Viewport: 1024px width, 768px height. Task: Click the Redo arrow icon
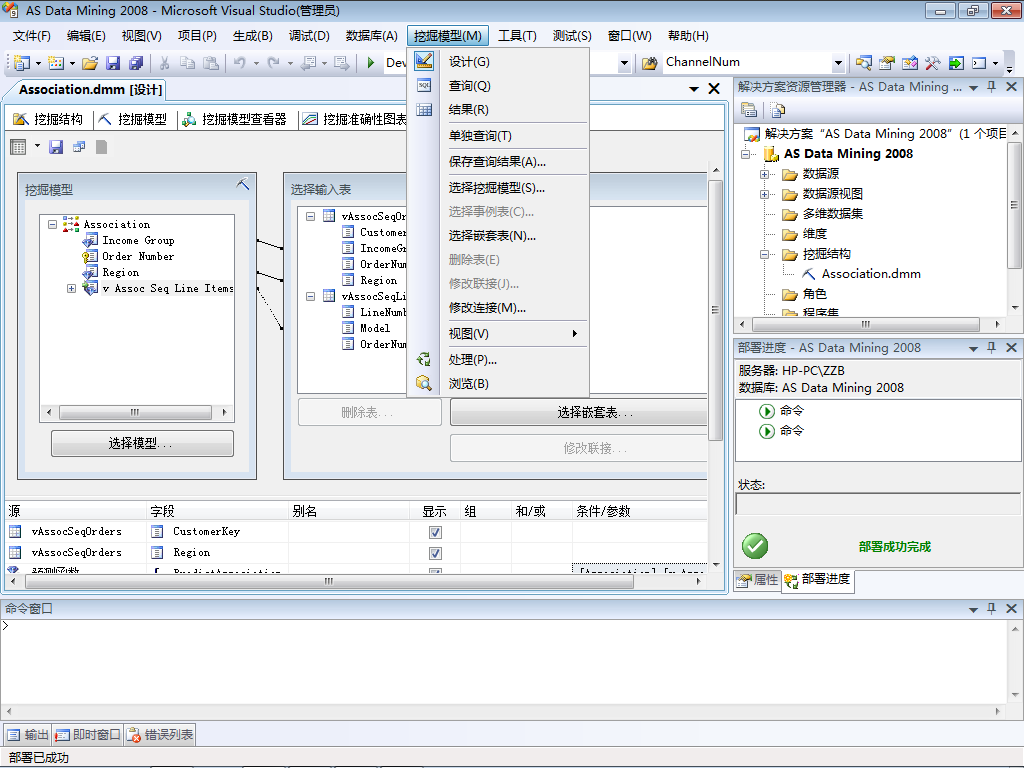pyautogui.click(x=274, y=63)
